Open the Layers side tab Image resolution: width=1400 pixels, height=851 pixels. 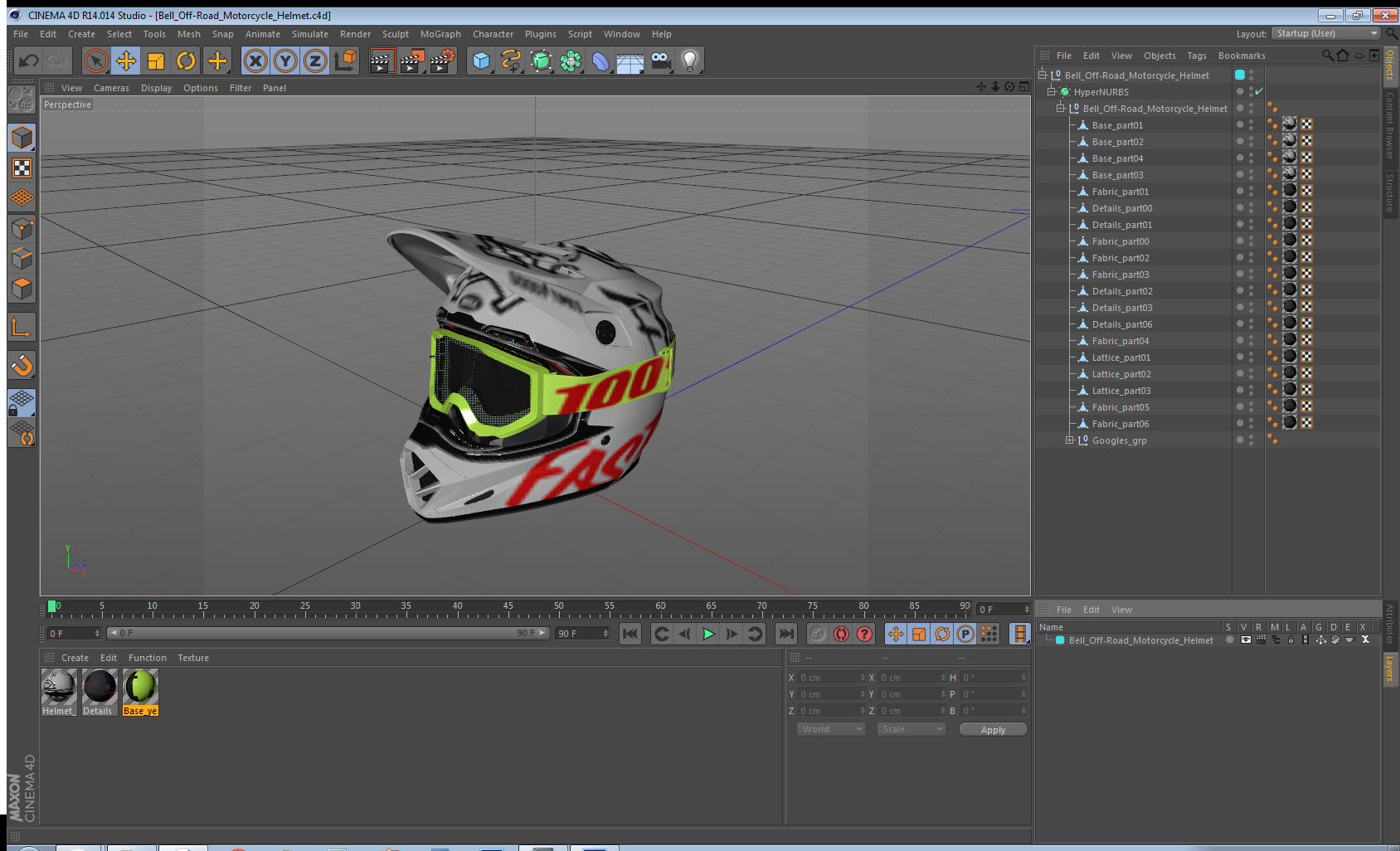tap(1390, 669)
